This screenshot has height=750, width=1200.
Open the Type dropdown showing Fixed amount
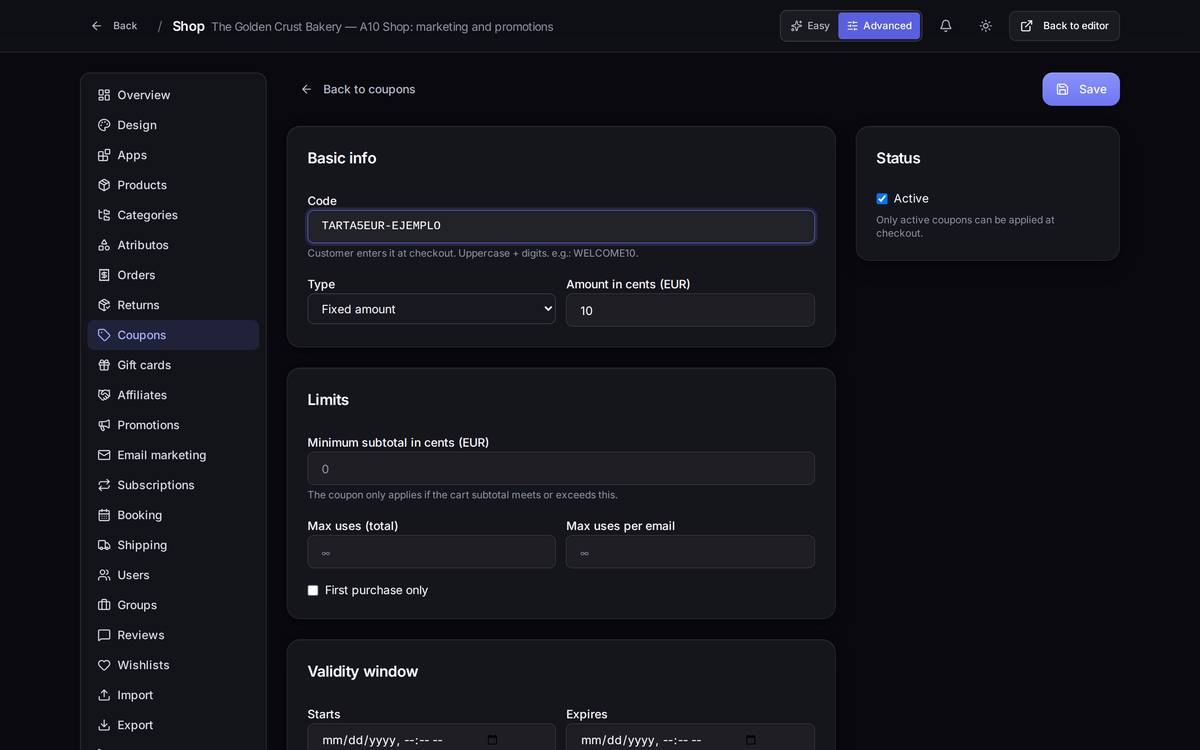431,309
